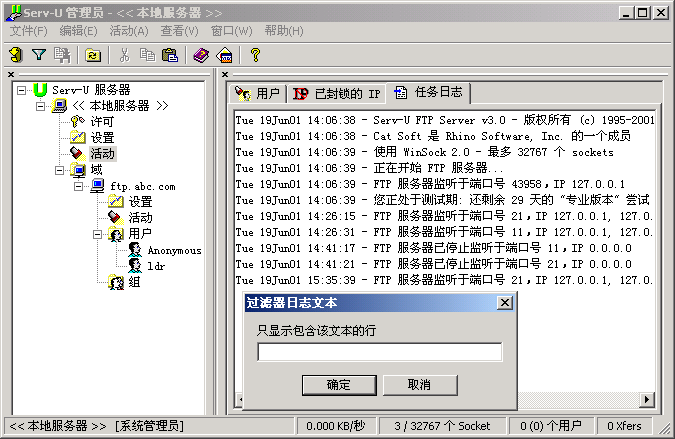Open the 帮助(H) menu
Screen dimensions: 675x439
pyautogui.click(x=284, y=31)
